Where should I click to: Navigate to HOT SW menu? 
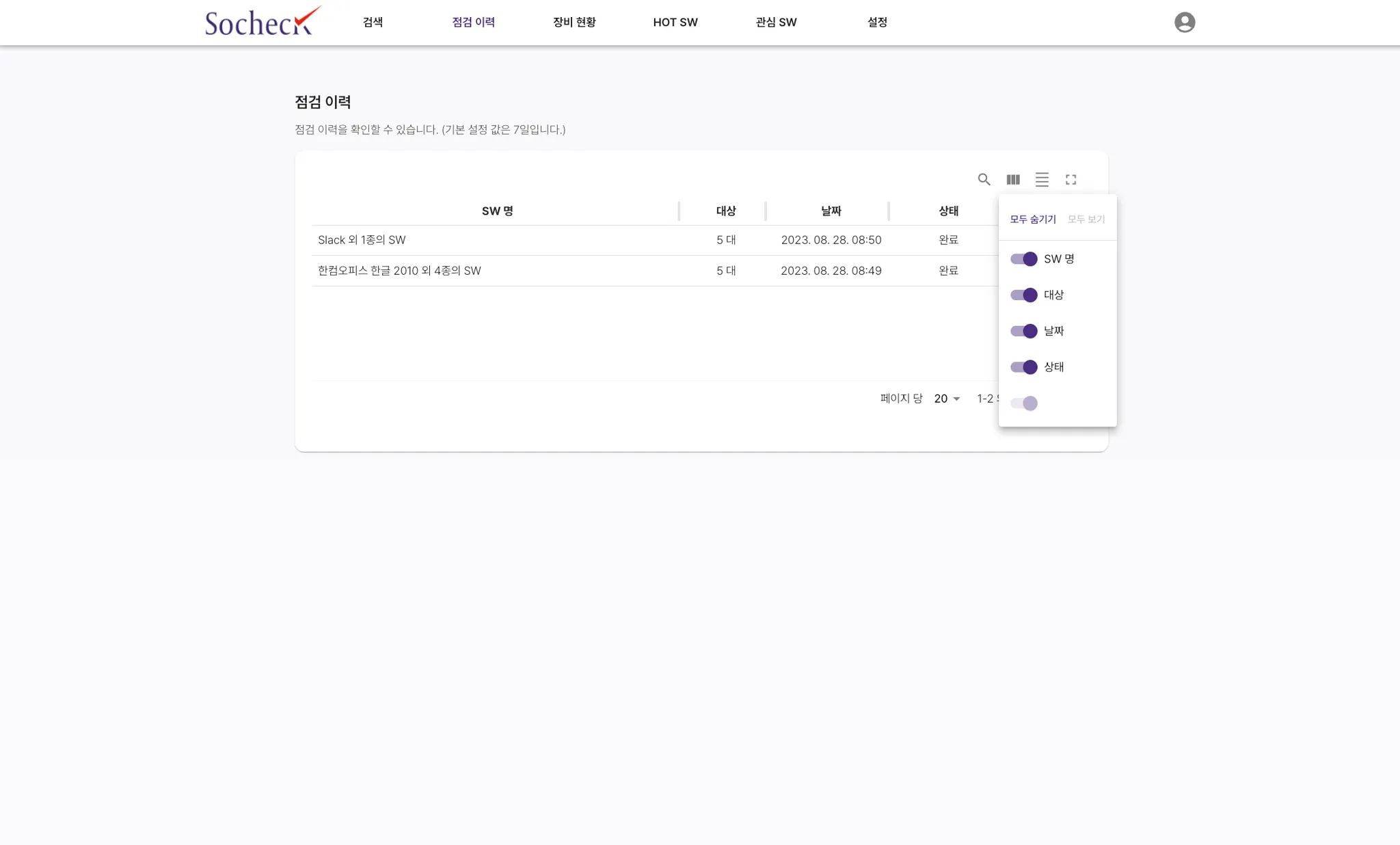675,23
